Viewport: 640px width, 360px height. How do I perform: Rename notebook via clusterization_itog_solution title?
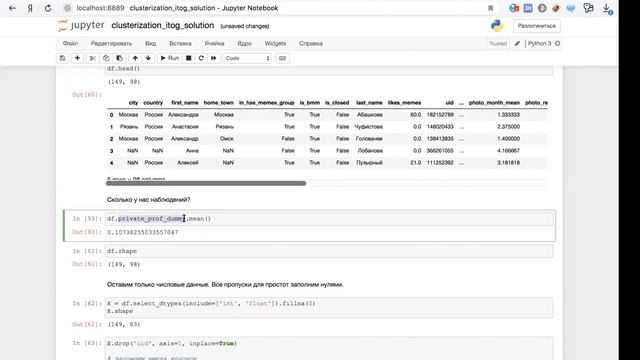point(162,25)
